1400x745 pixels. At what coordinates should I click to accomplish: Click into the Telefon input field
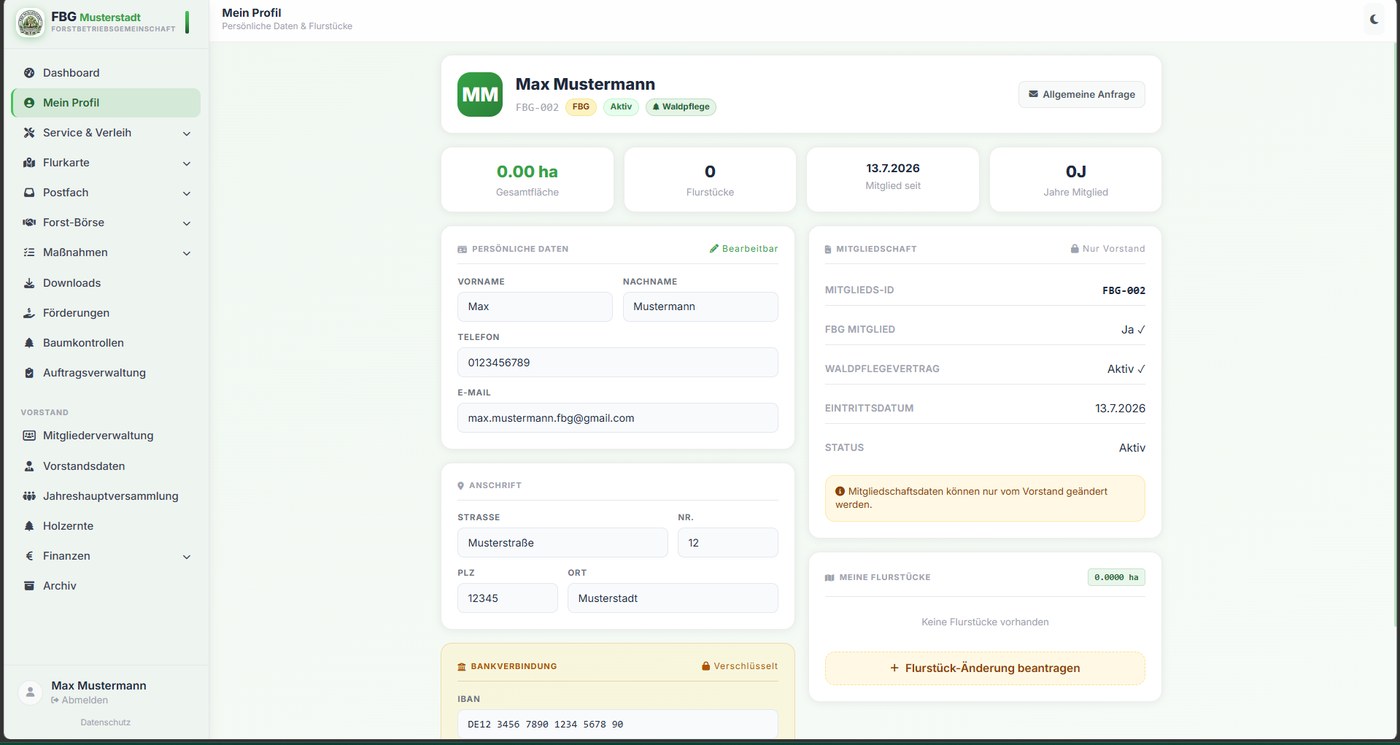click(x=617, y=362)
